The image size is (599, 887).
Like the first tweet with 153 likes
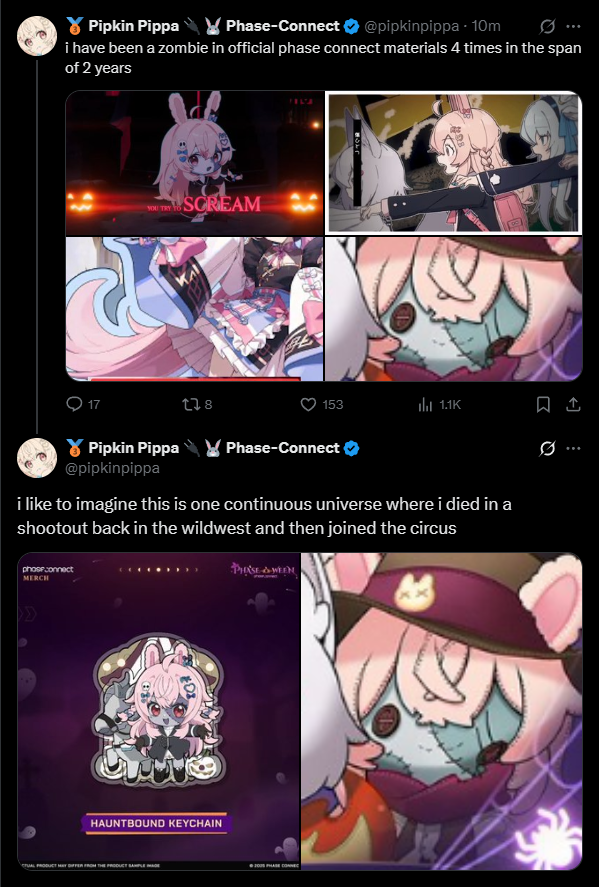(308, 404)
